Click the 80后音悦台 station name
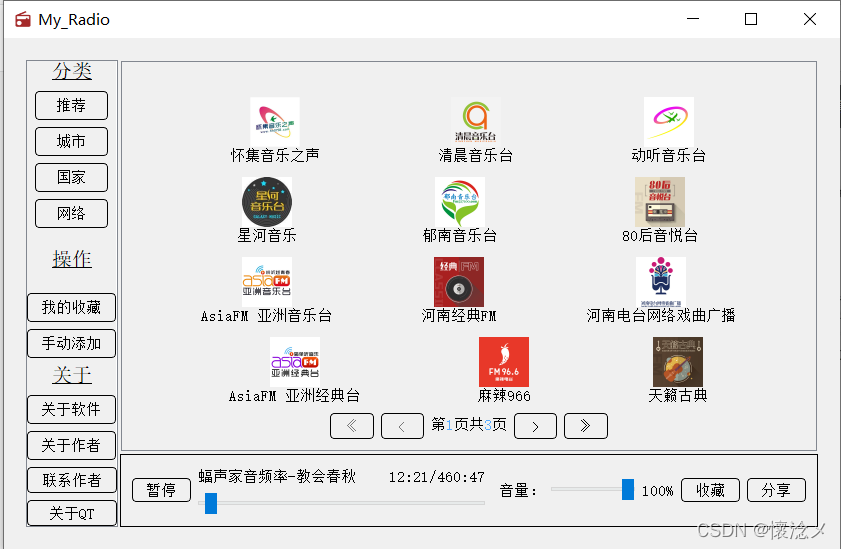This screenshot has width=841, height=549. coord(660,235)
